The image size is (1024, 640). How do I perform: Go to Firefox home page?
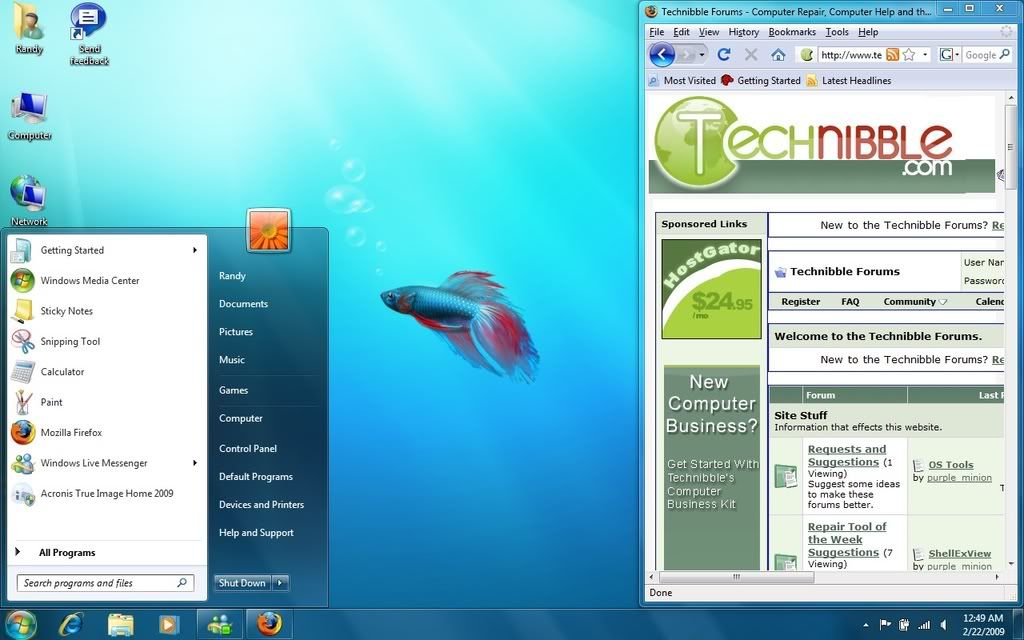[x=778, y=55]
